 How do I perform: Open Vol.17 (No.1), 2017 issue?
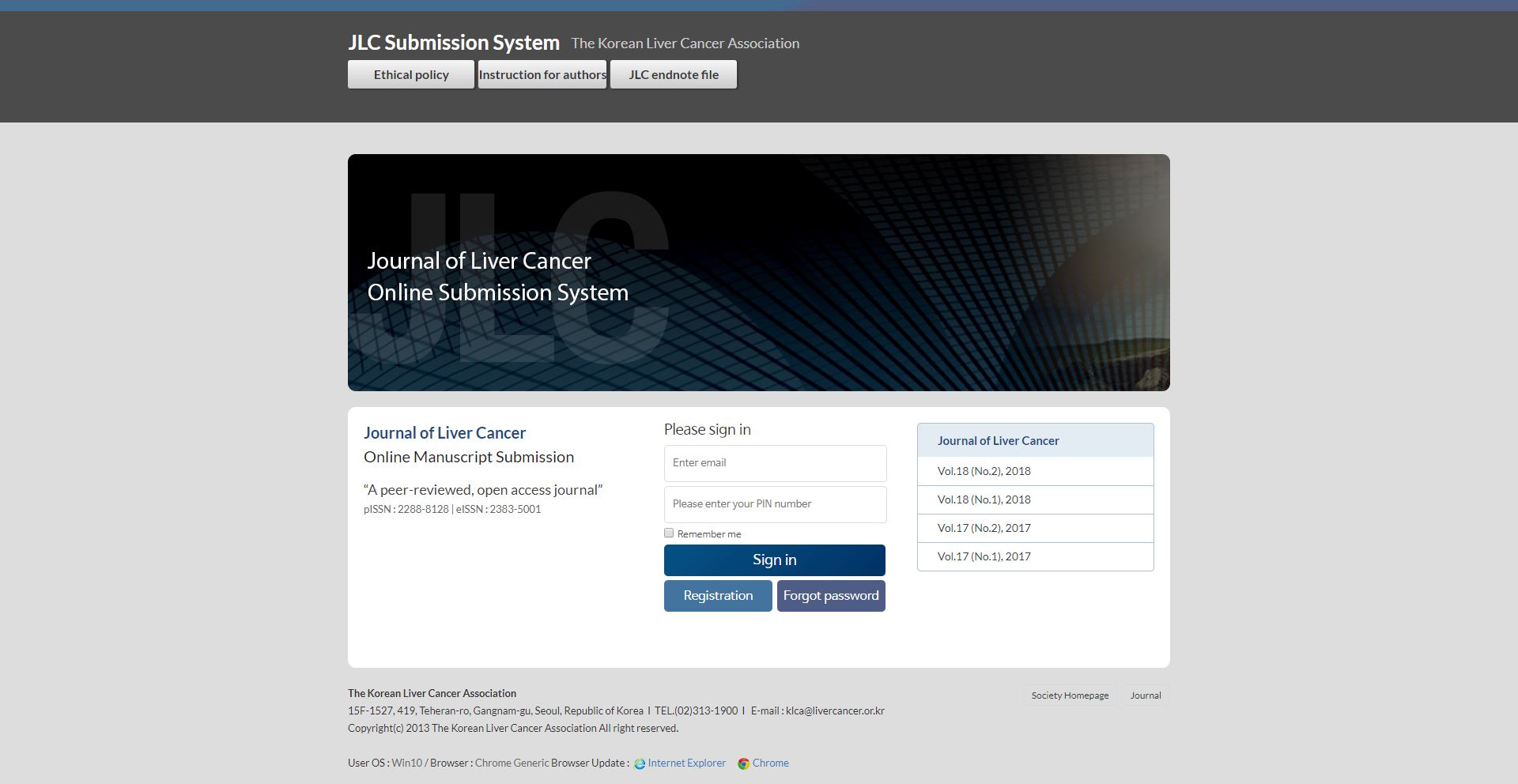984,556
